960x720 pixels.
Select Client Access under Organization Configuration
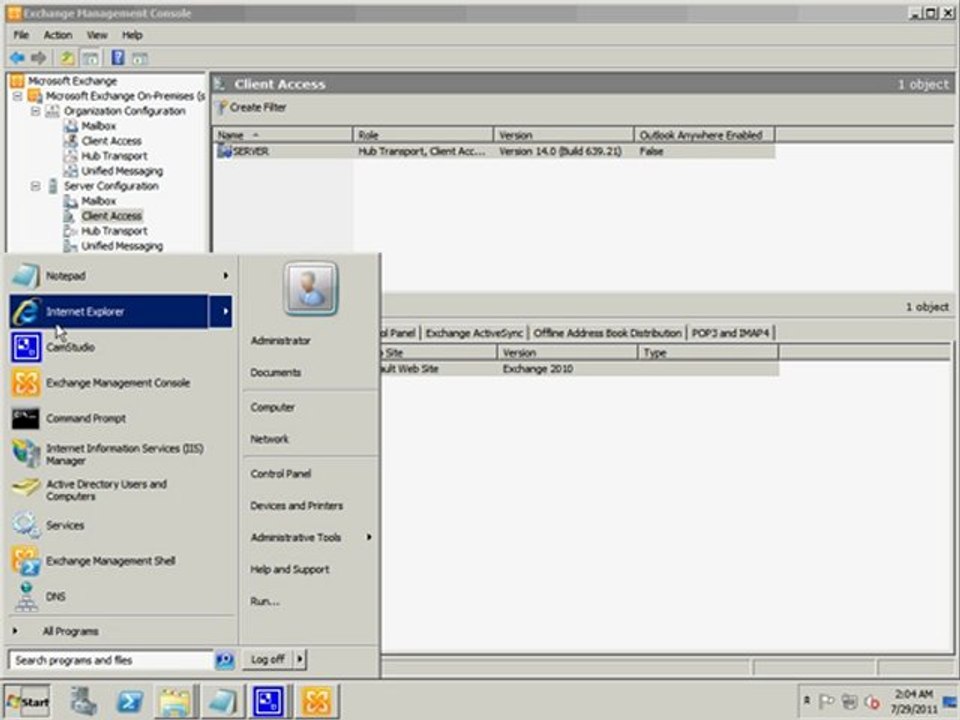tap(111, 141)
